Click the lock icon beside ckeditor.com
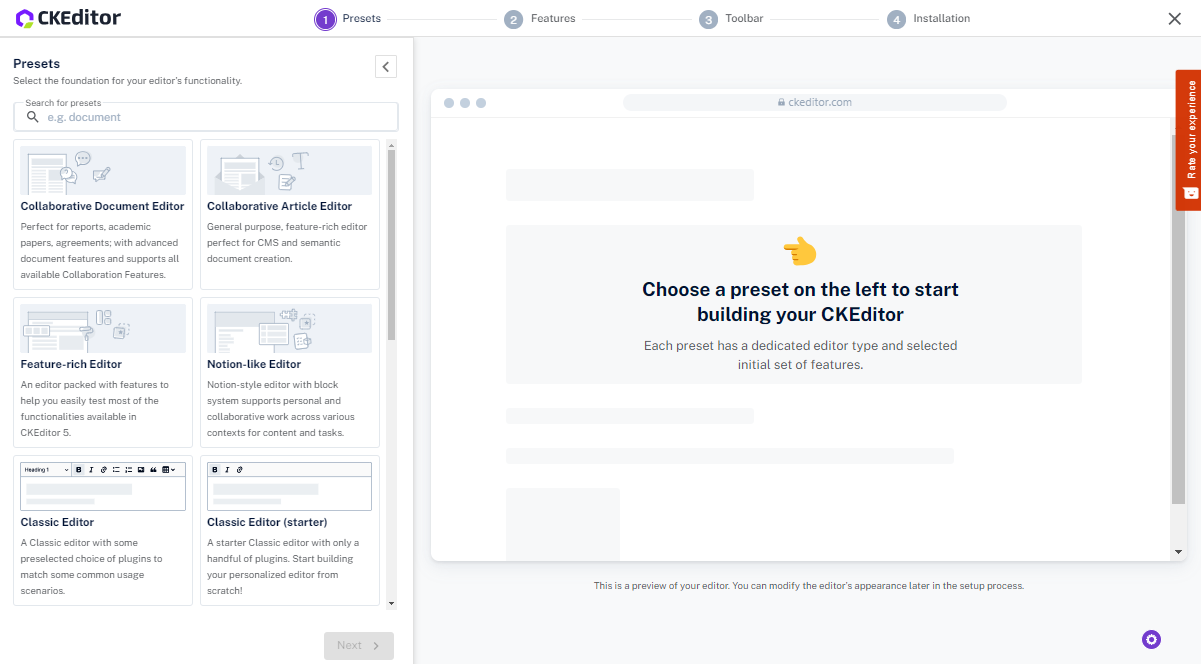The image size is (1201, 664). [782, 102]
